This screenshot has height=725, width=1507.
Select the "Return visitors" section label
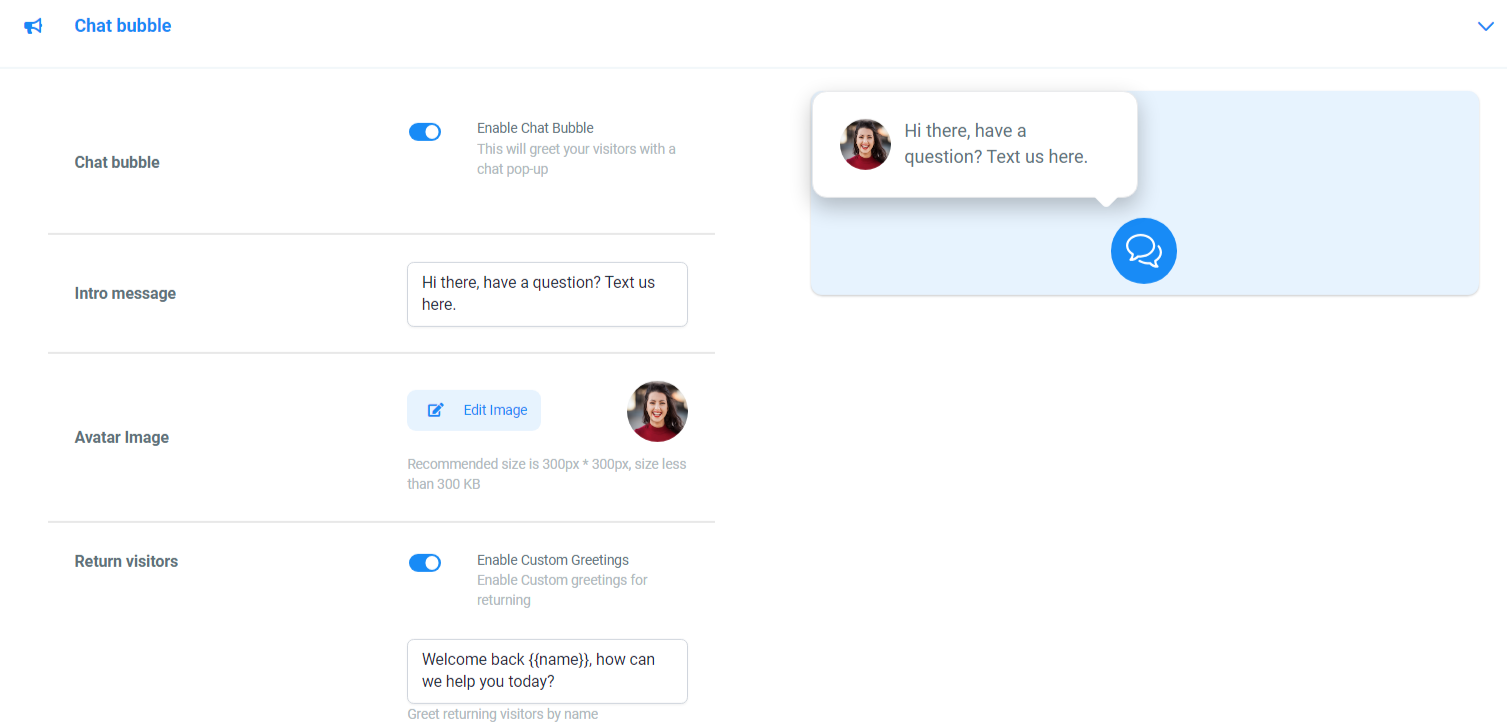(126, 561)
